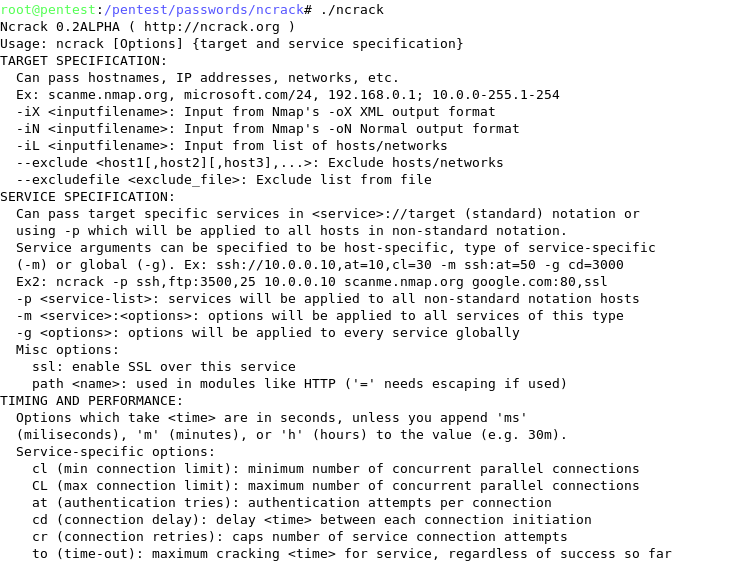Click the root@pentest prompt user text
The width and height of the screenshot is (733, 566).
[47, 9]
